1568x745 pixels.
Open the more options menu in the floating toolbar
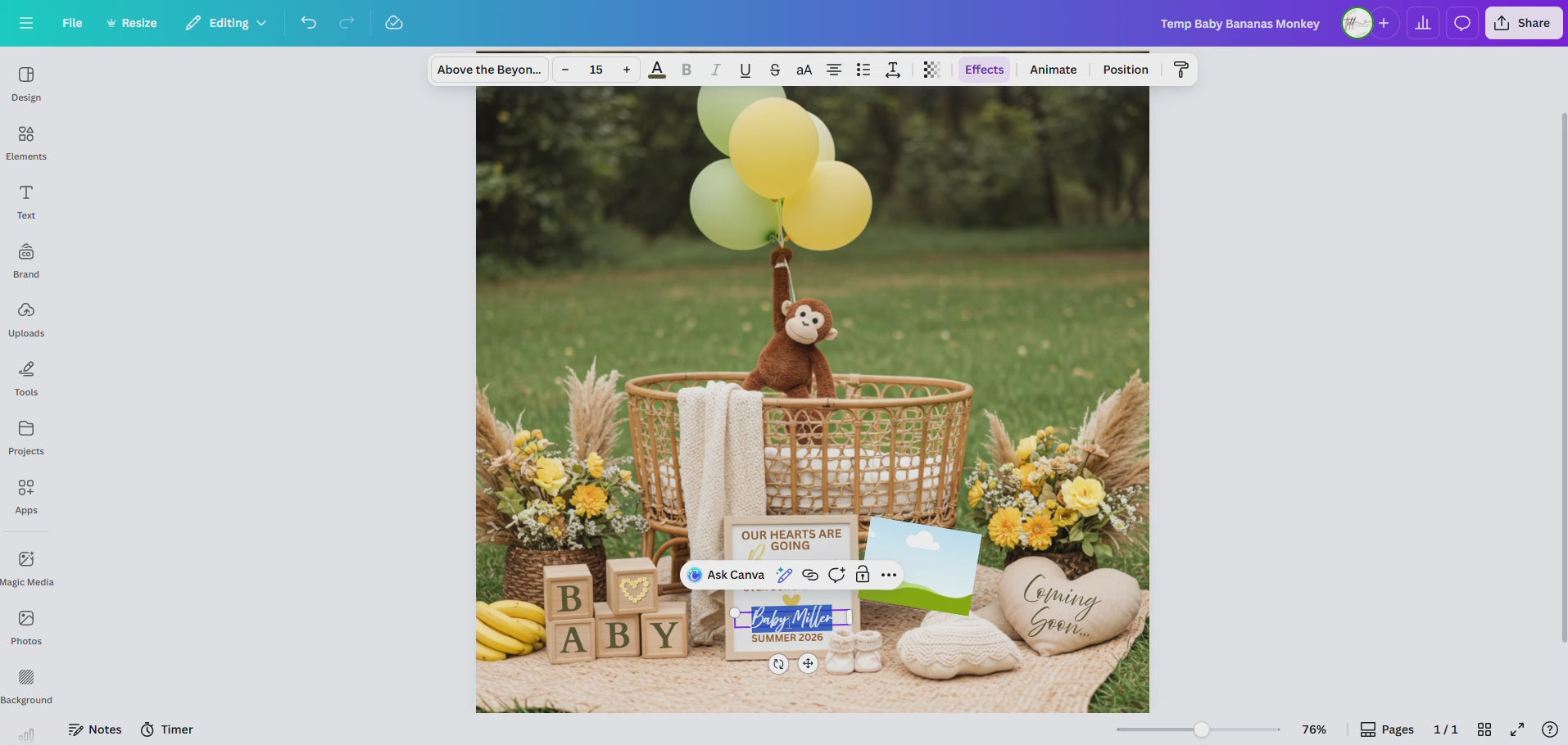point(889,574)
